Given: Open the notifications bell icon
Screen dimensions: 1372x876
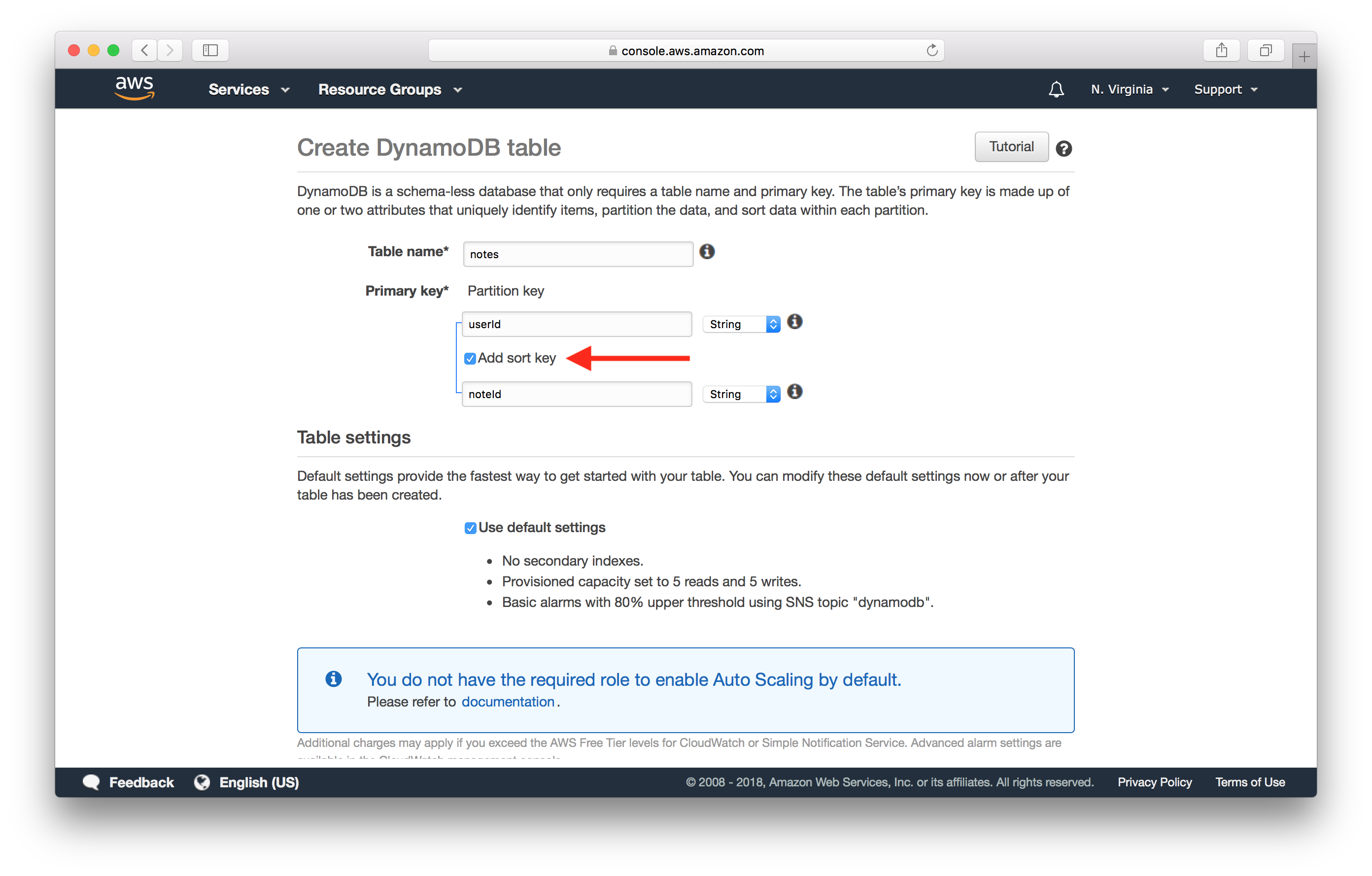Looking at the screenshot, I should click(1056, 89).
